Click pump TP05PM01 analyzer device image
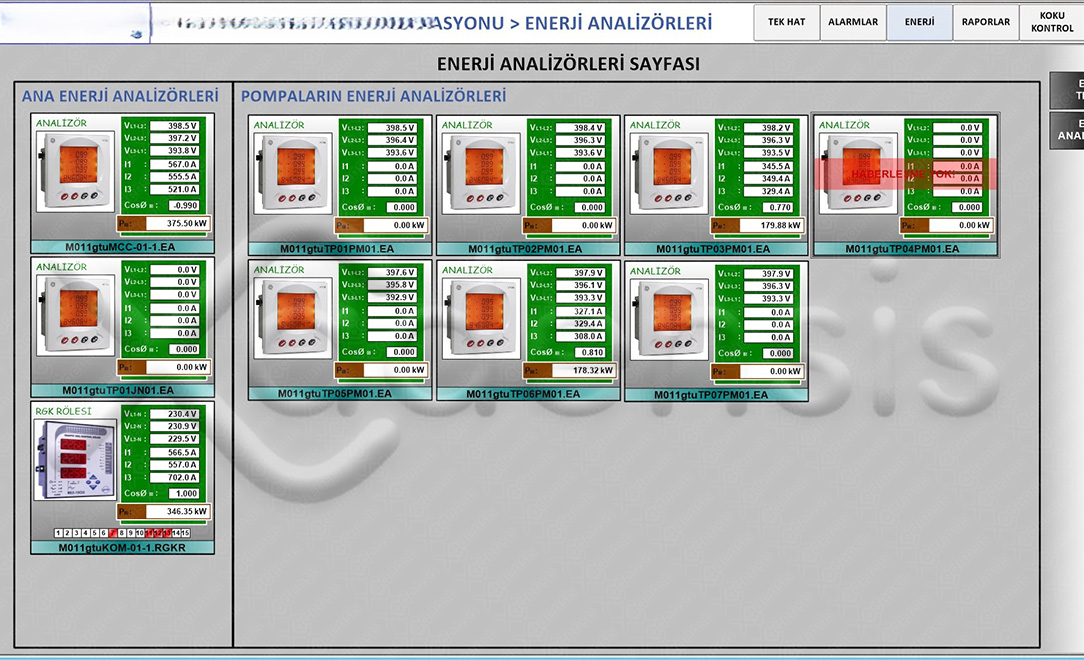Image resolution: width=1084 pixels, height=660 pixels. pos(292,318)
